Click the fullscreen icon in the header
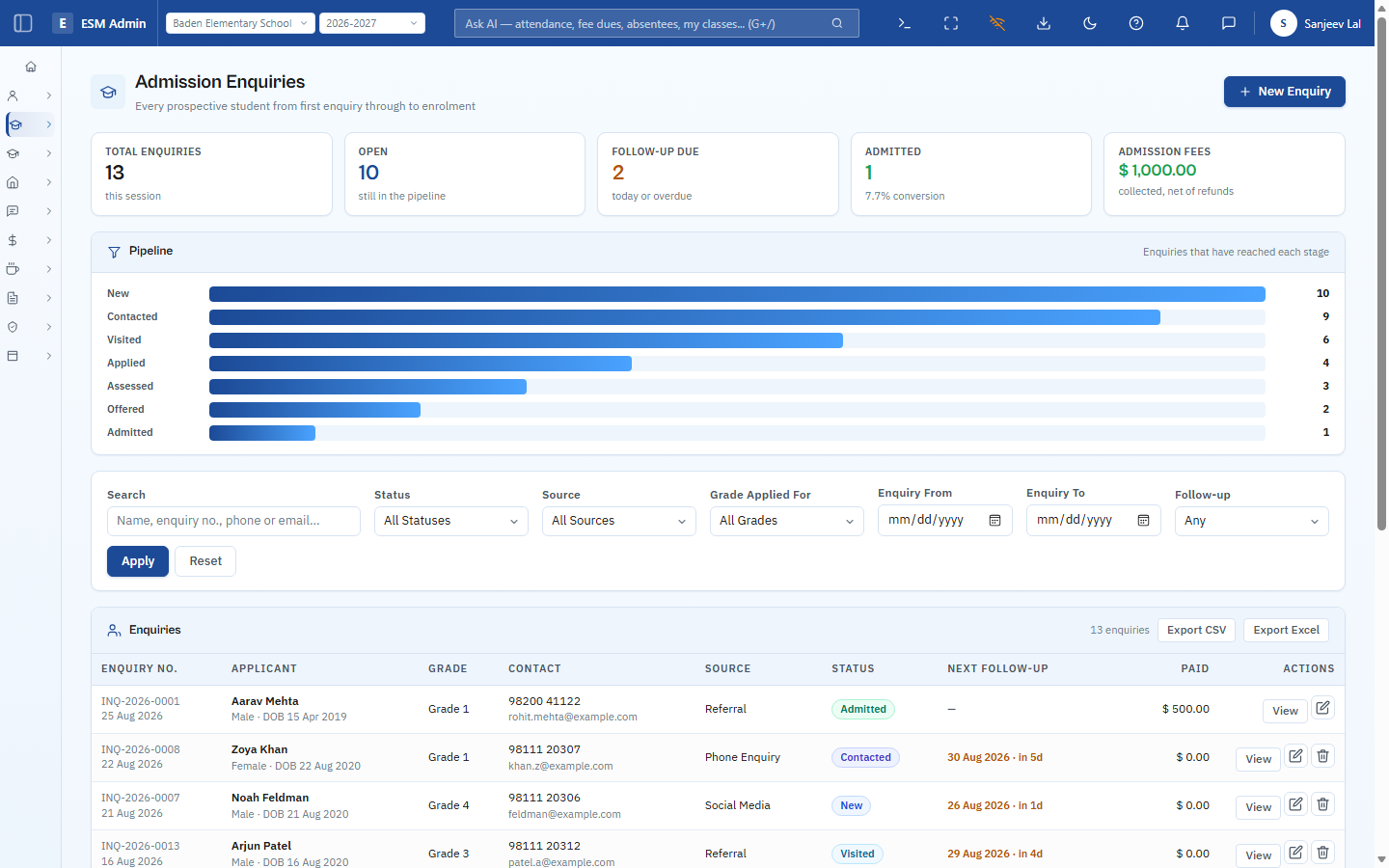Screen dimensions: 1389x868 pos(951,23)
